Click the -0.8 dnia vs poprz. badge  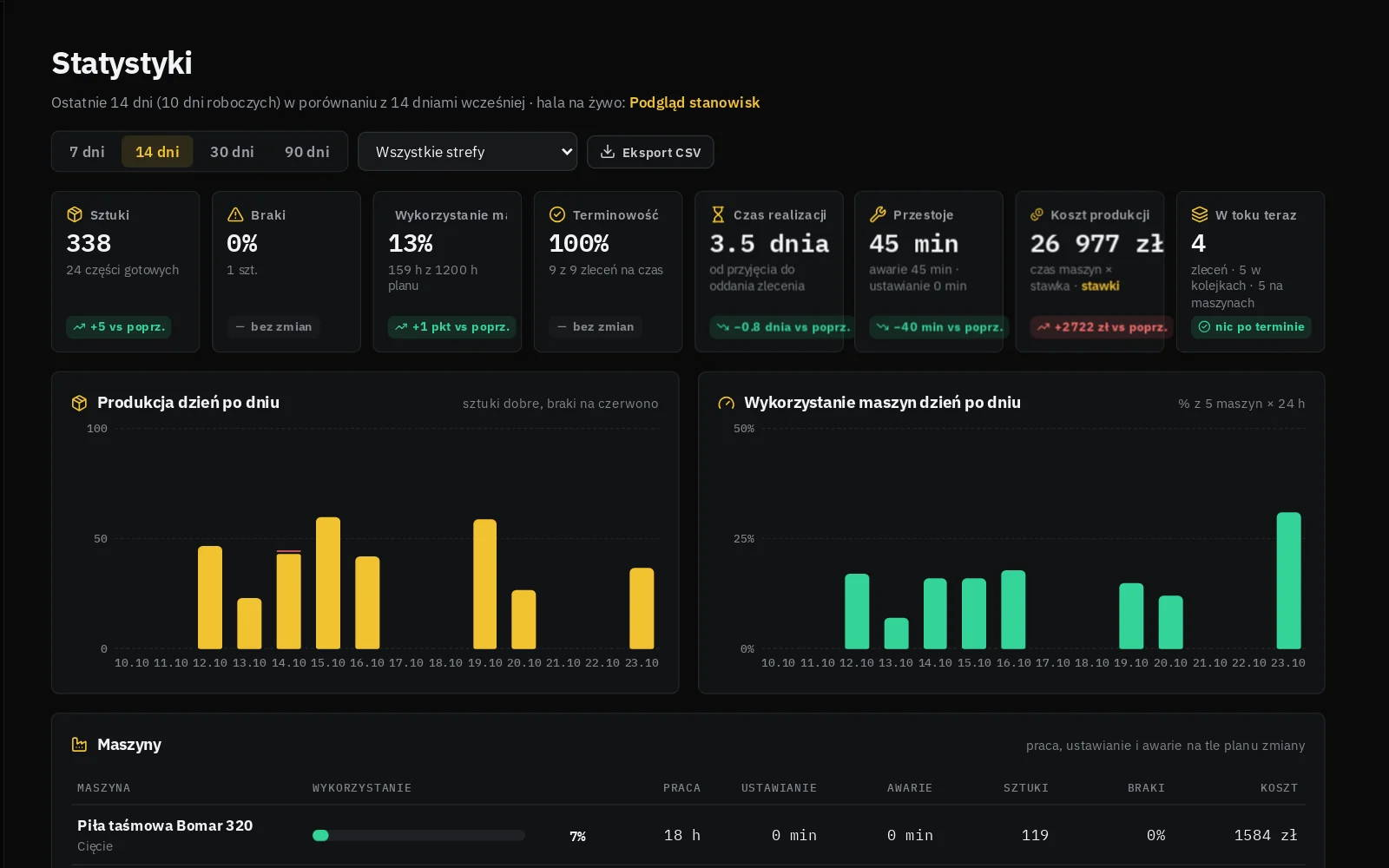[780, 327]
